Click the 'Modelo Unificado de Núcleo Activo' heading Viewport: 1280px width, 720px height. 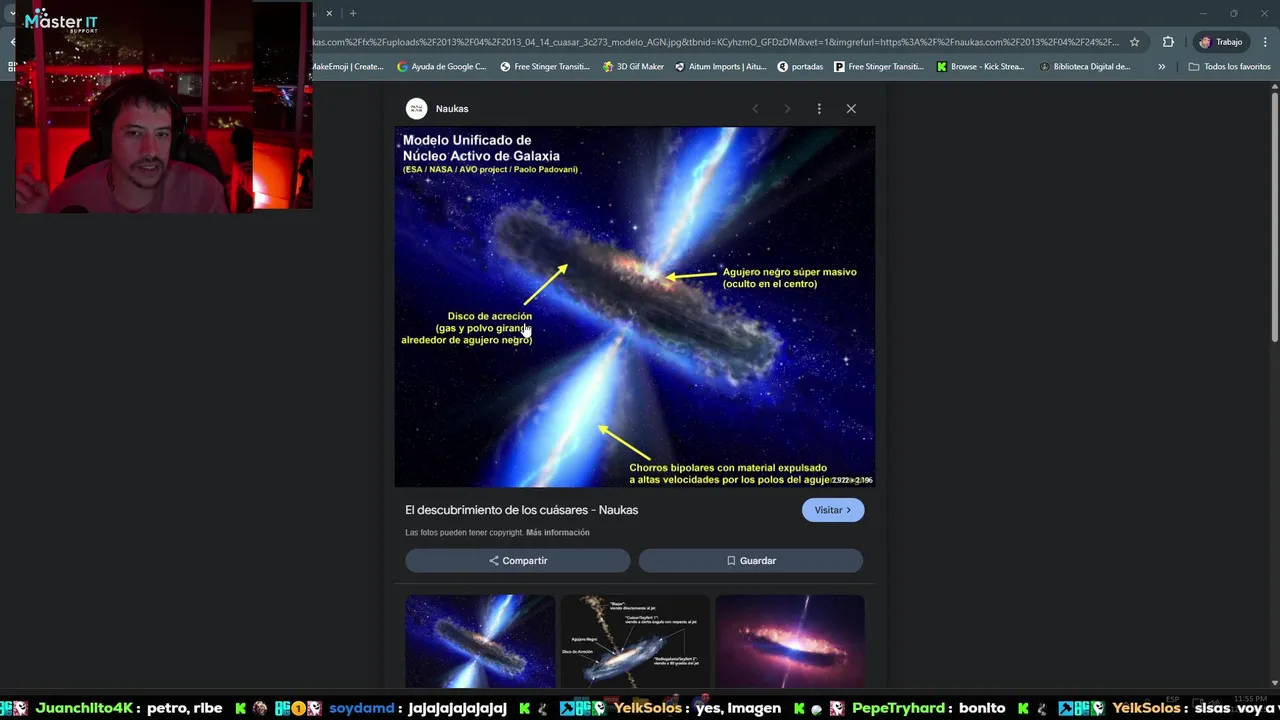[481, 148]
